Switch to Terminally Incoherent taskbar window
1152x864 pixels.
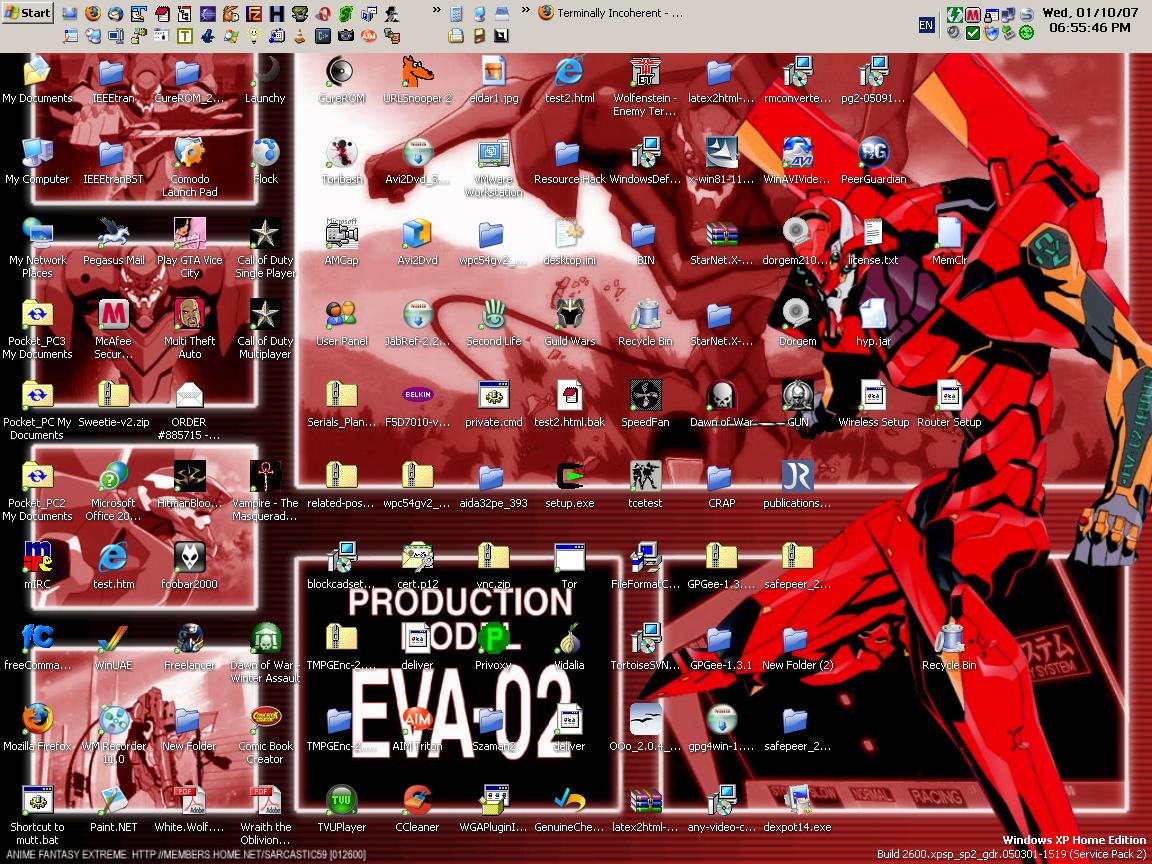point(612,13)
